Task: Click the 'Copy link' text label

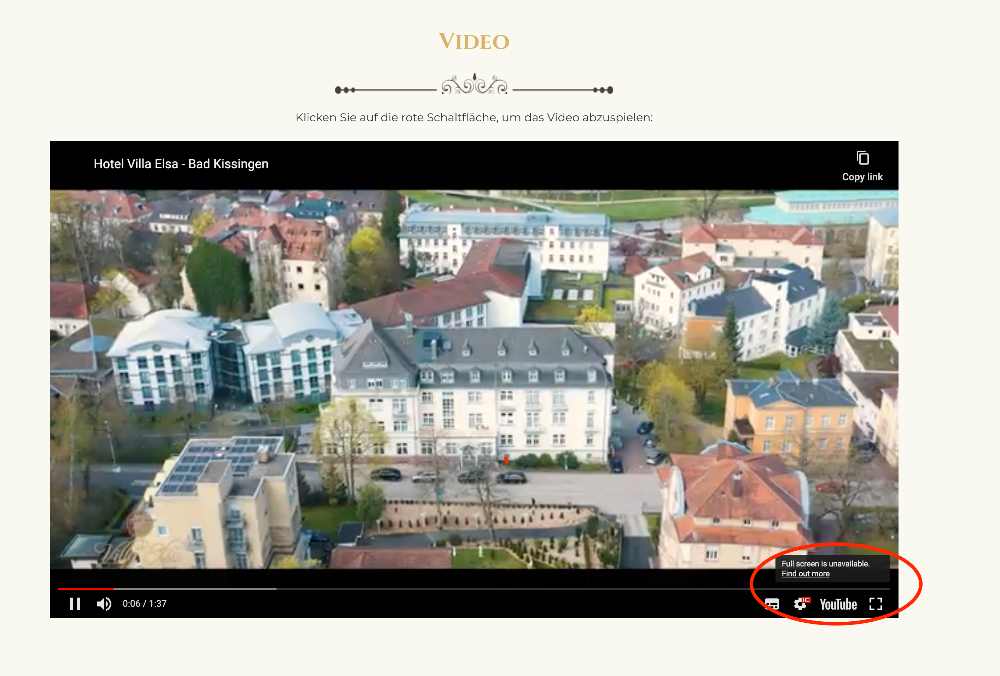Action: [x=862, y=177]
